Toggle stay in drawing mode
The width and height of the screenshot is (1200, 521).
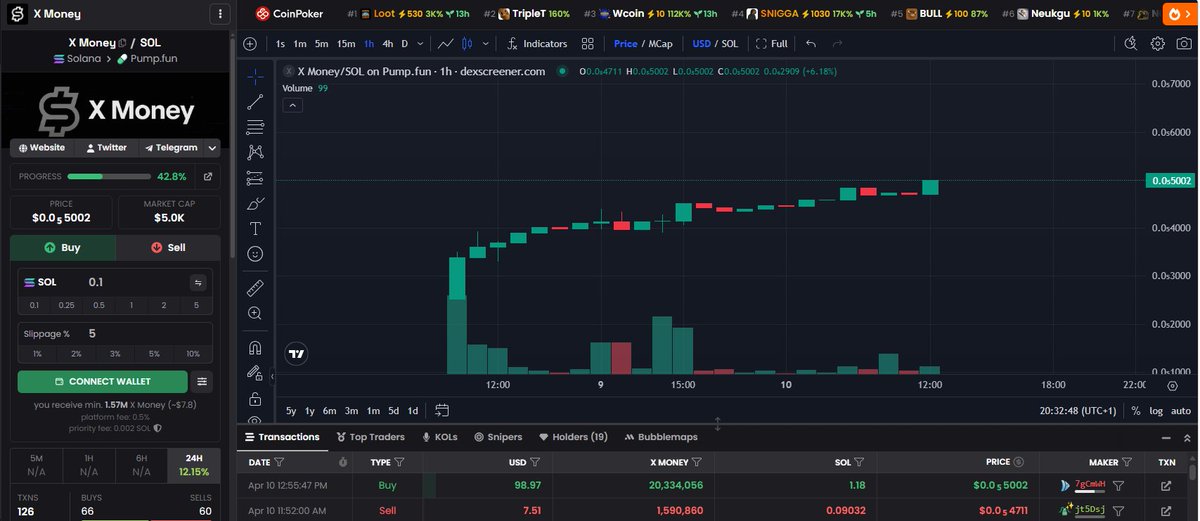pos(255,373)
